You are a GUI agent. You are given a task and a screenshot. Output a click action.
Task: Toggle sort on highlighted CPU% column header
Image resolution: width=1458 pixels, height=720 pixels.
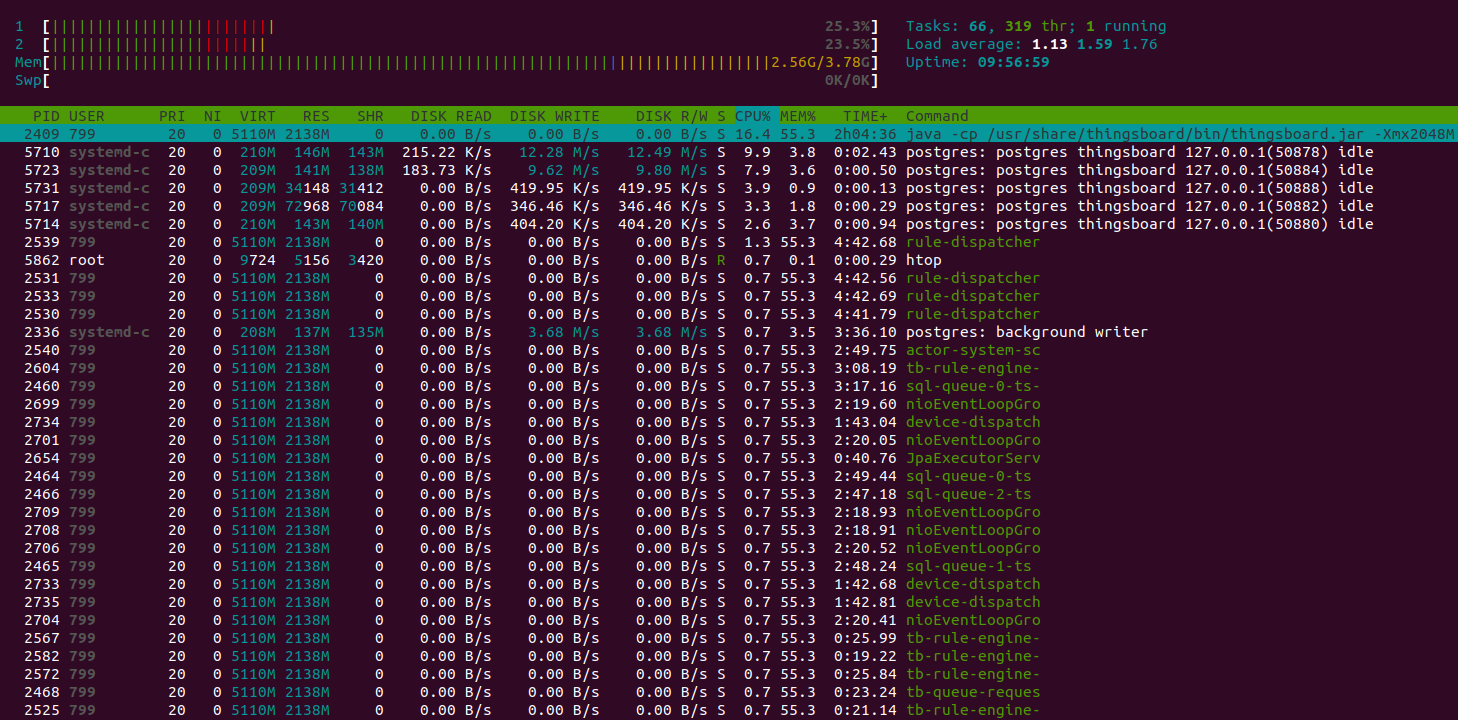(x=752, y=116)
